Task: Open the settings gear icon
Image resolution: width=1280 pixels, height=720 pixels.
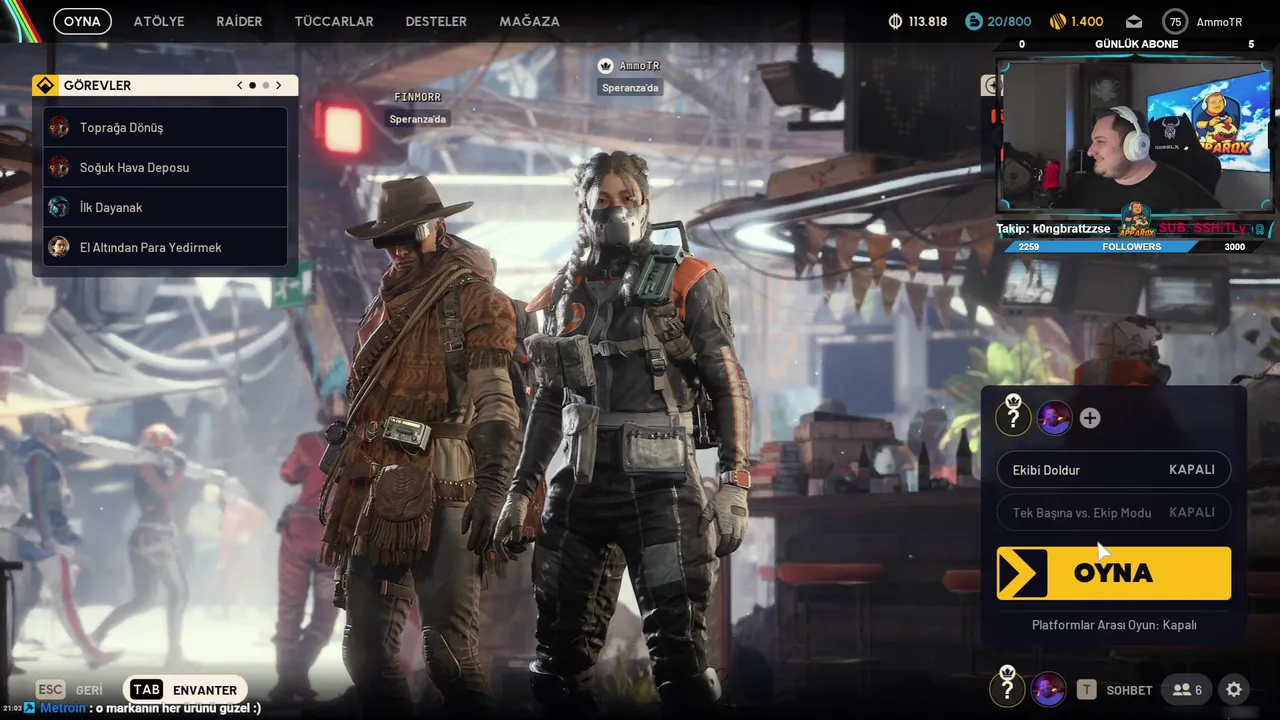Action: pos(1234,690)
